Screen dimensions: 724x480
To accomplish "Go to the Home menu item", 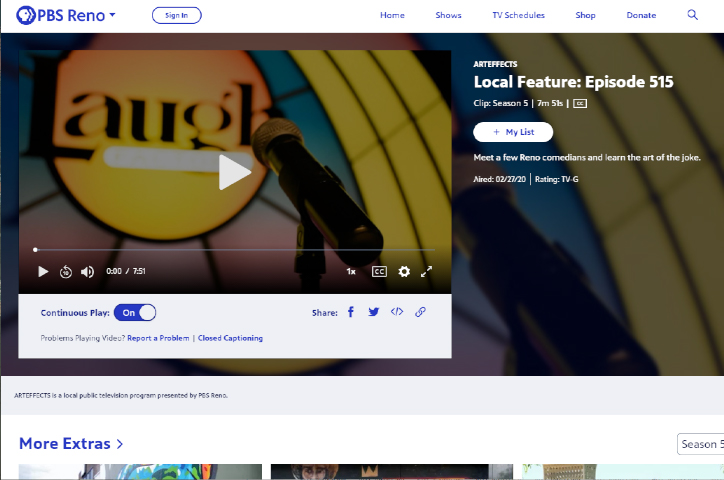I will (392, 15).
